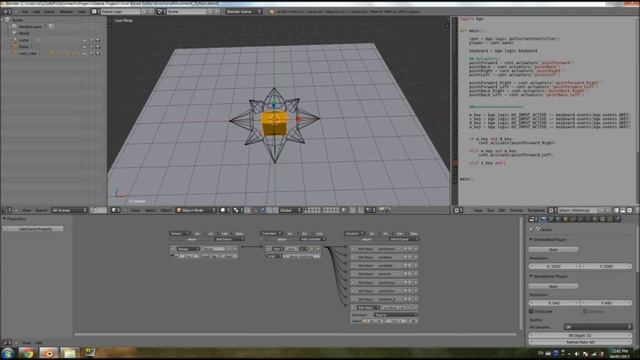
Task: Select the Object properties tab icon
Action: [565, 220]
